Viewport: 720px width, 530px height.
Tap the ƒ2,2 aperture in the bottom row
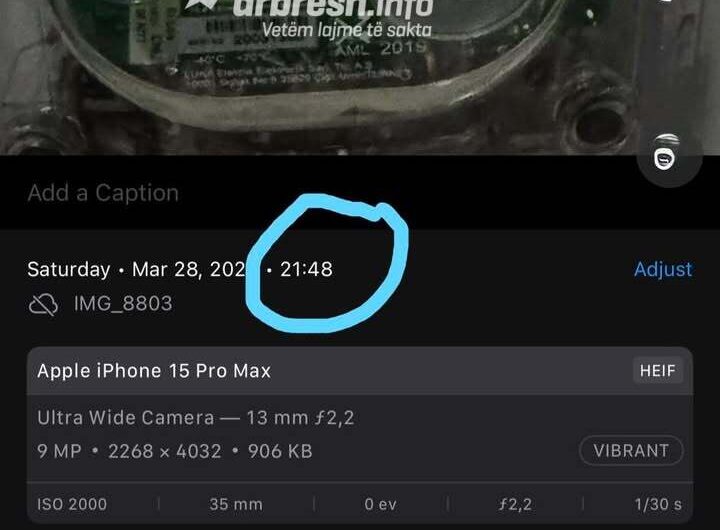point(515,504)
